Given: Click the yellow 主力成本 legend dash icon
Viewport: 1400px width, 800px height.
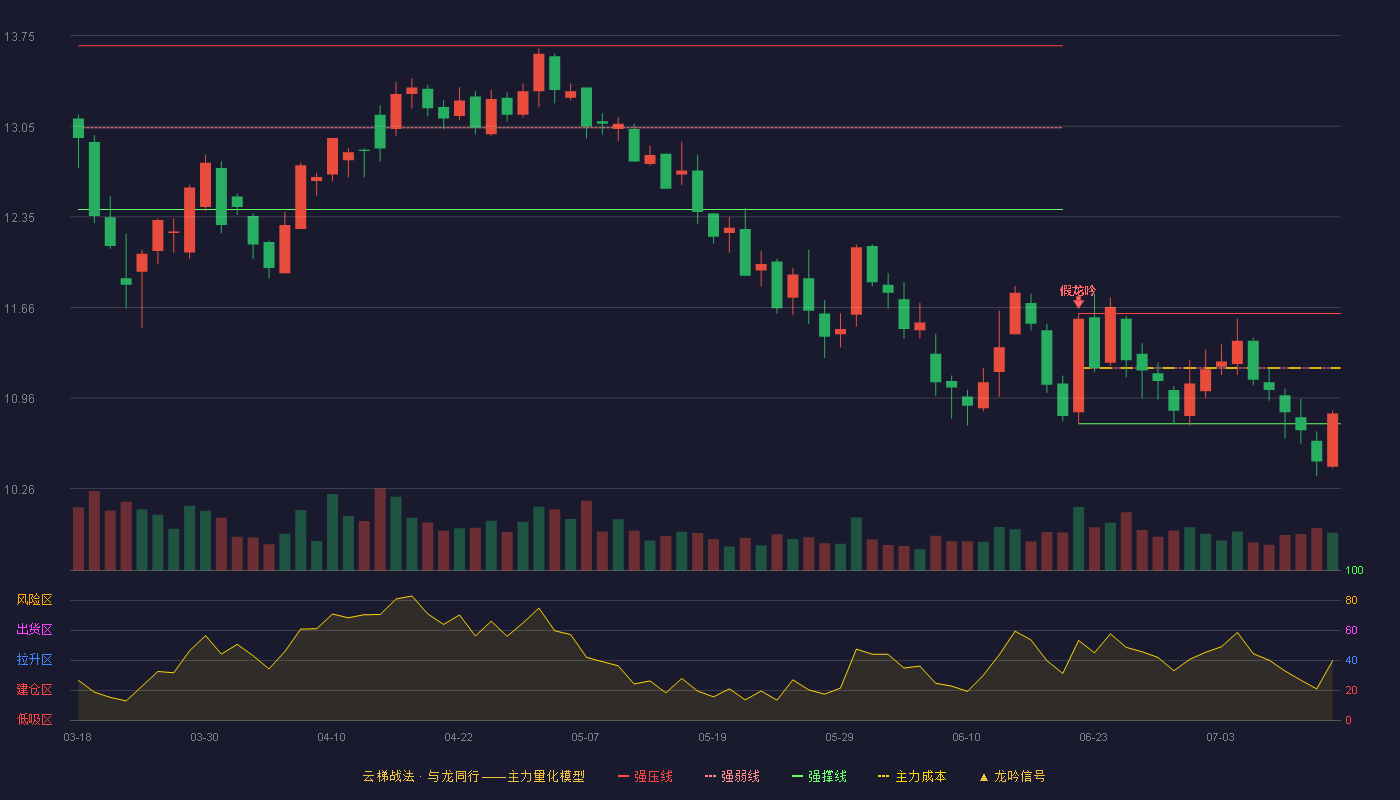Looking at the screenshot, I should coord(883,776).
